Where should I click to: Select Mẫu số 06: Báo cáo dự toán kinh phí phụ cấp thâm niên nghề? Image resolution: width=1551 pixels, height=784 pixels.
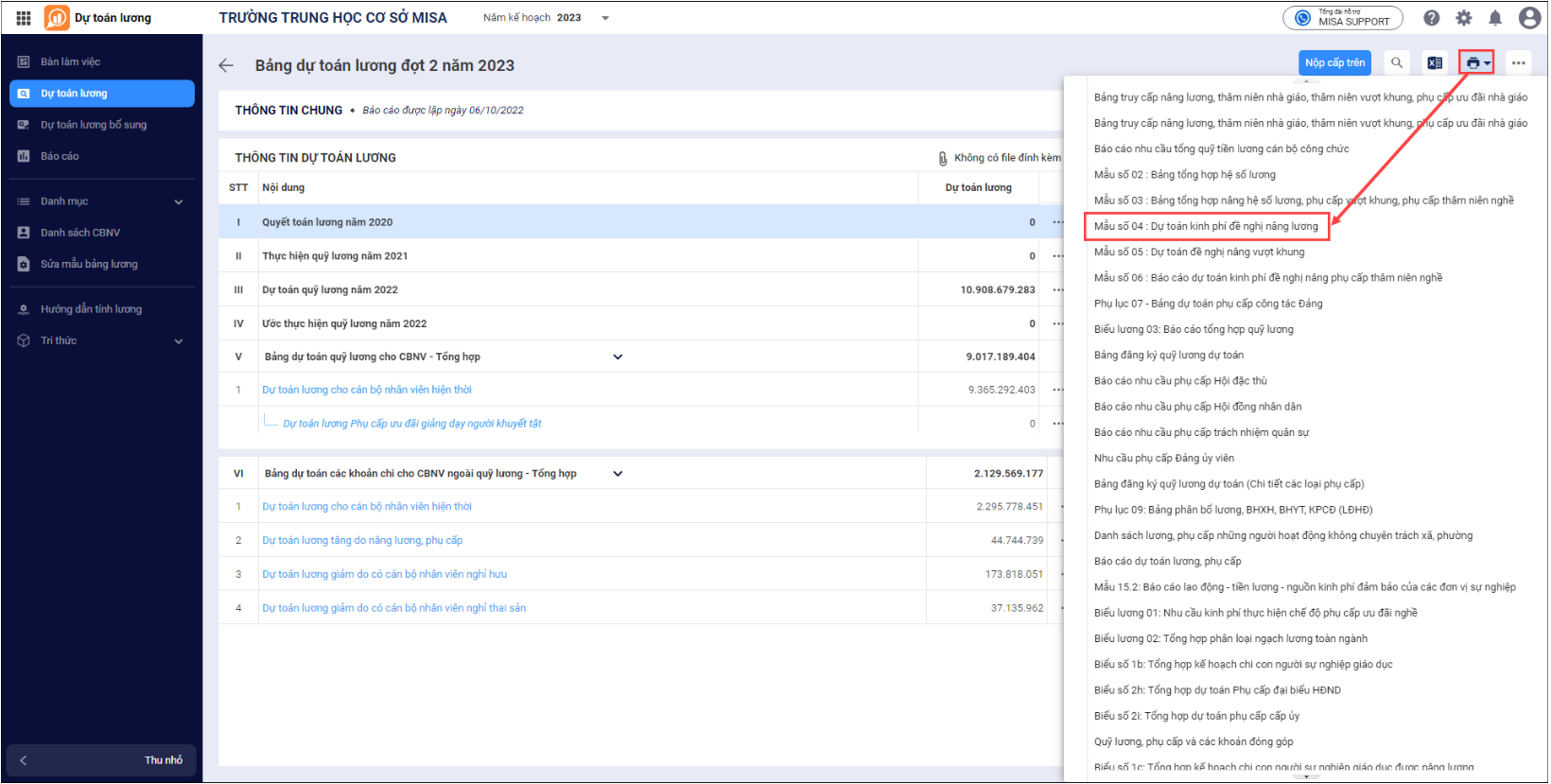pyautogui.click(x=1268, y=278)
